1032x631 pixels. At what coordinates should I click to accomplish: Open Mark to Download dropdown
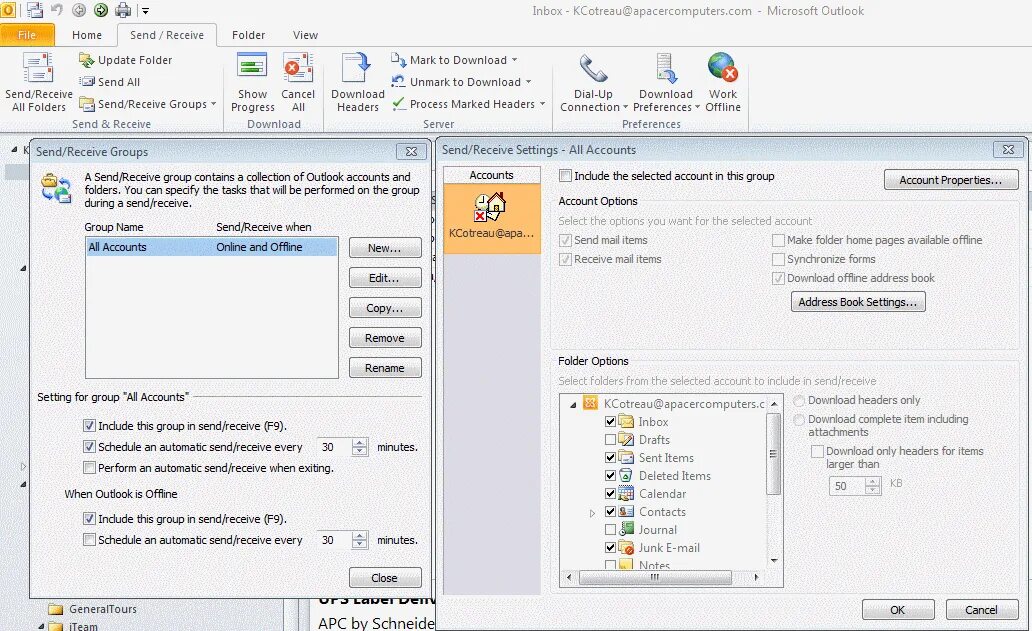coord(514,60)
